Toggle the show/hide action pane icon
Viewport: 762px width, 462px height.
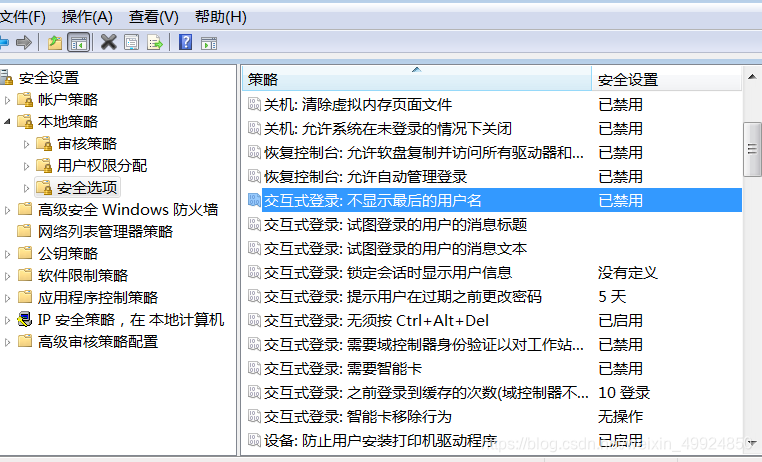tap(209, 43)
